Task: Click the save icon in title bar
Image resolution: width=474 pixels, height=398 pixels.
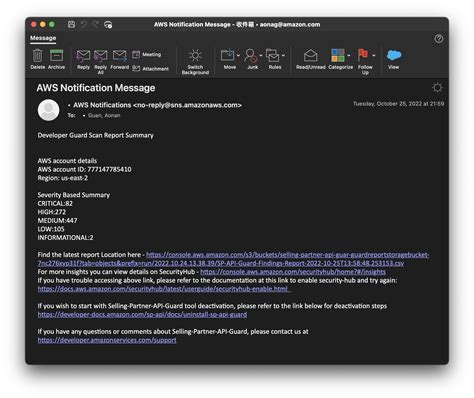Action: (x=71, y=24)
